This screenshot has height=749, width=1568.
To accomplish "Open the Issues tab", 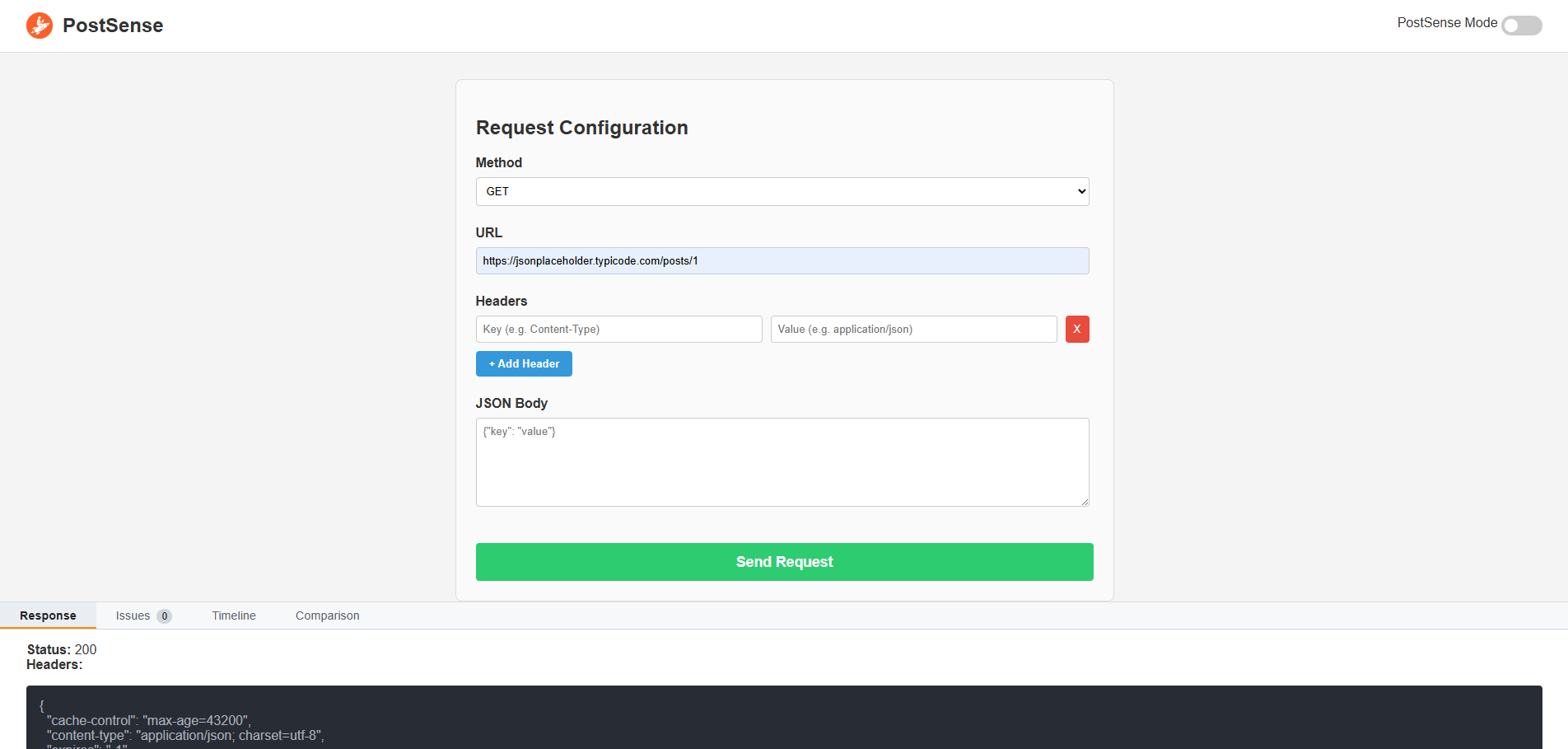I will pos(133,616).
